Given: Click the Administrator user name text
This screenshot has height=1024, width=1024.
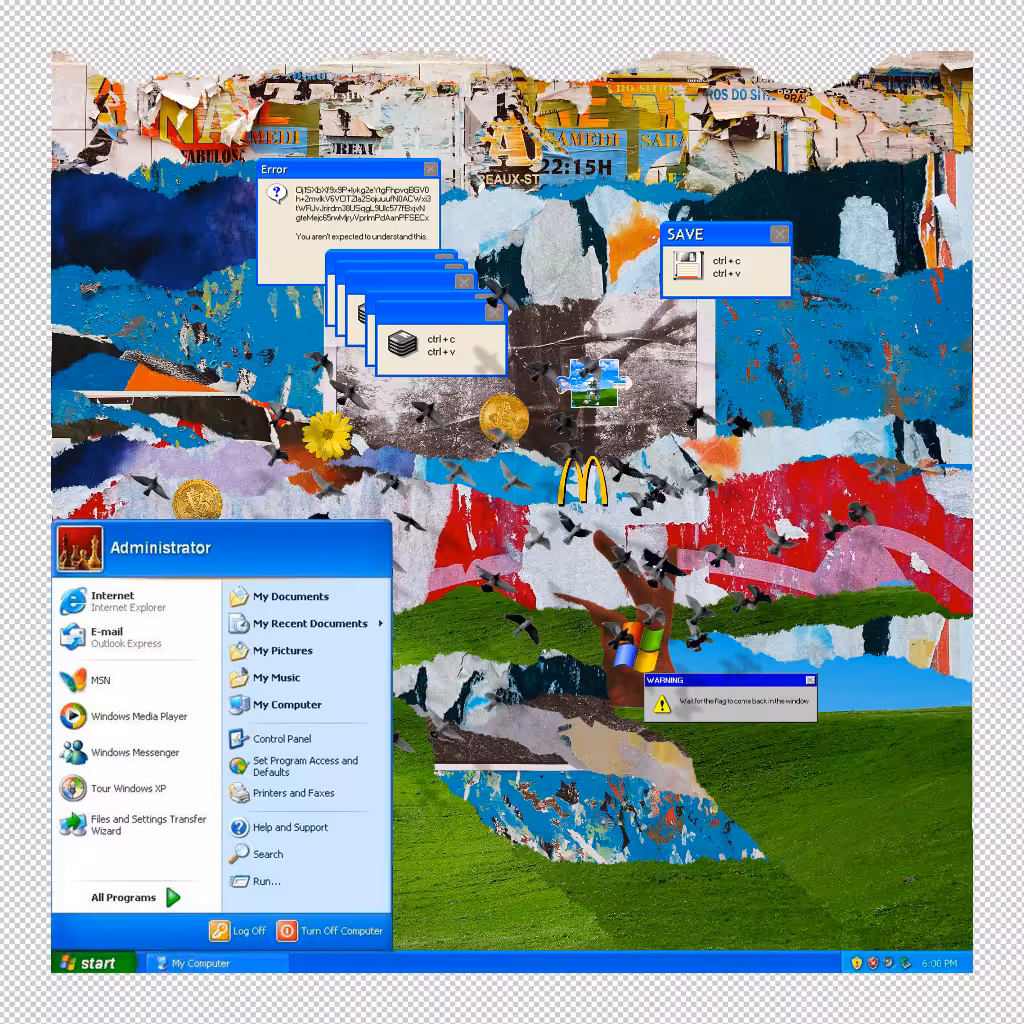Looking at the screenshot, I should (161, 548).
